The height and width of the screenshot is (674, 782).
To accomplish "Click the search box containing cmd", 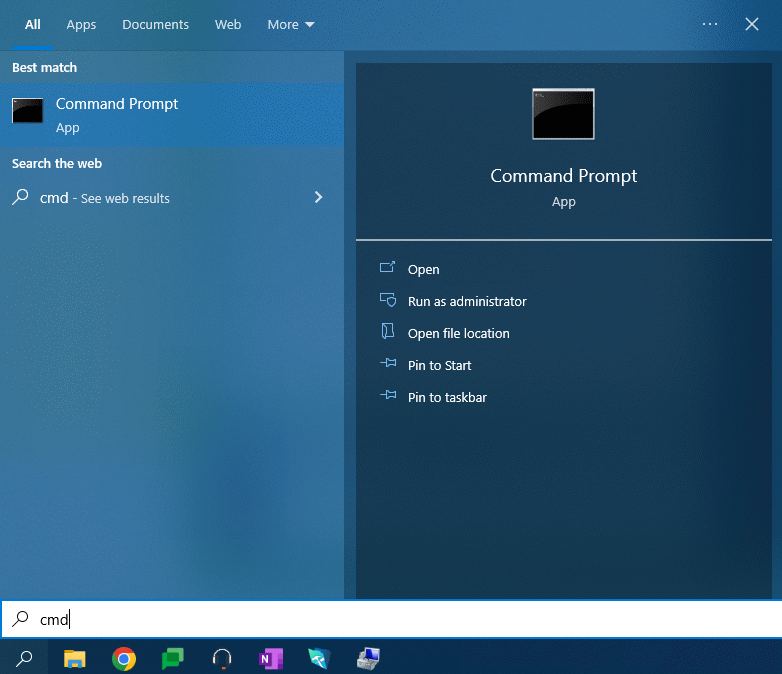I will click(391, 619).
